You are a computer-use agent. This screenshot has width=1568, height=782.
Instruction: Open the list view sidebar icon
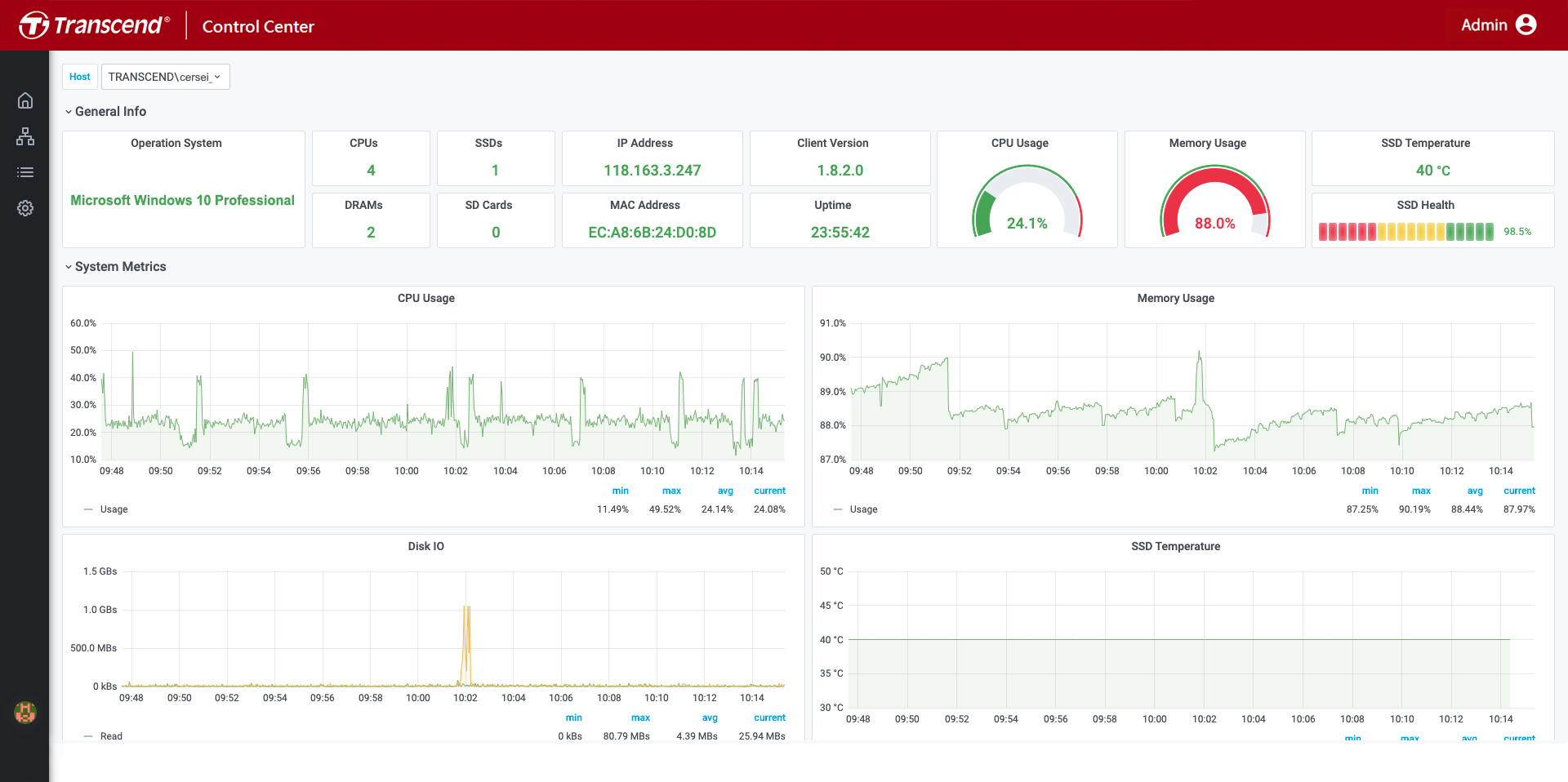(25, 172)
